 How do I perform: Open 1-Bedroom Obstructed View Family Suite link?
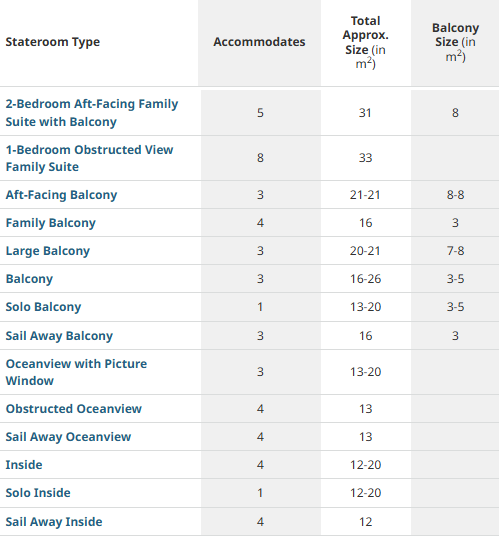click(90, 158)
